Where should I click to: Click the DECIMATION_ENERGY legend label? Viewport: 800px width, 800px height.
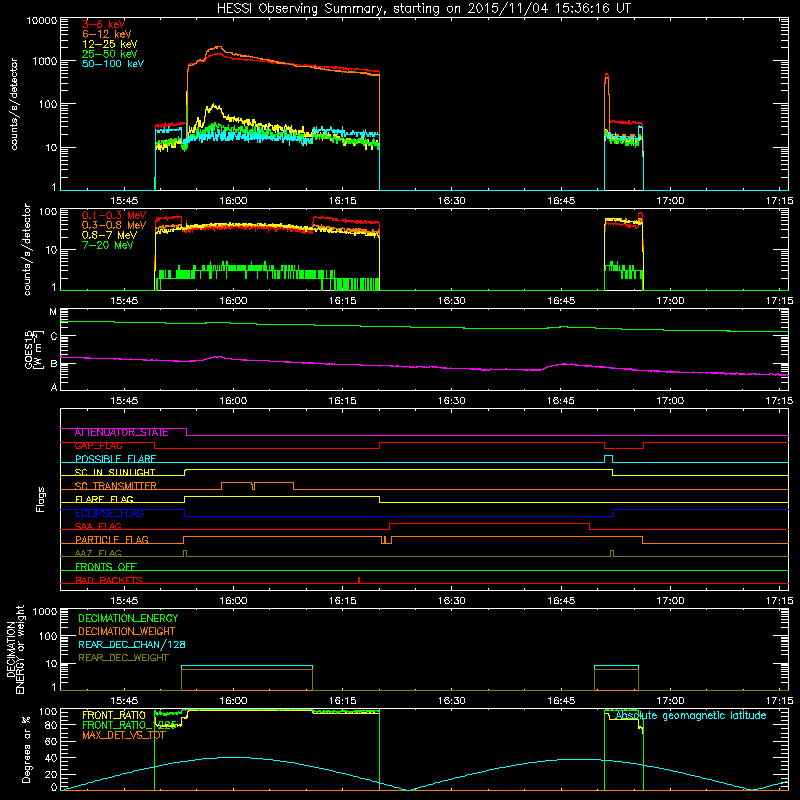coord(128,618)
